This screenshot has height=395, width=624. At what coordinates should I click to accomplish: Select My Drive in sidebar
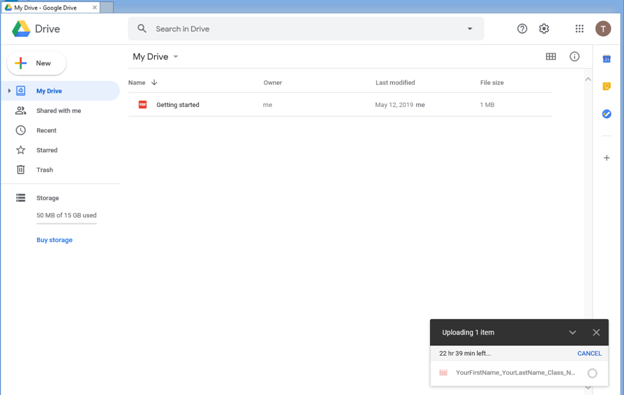pyautogui.click(x=60, y=91)
